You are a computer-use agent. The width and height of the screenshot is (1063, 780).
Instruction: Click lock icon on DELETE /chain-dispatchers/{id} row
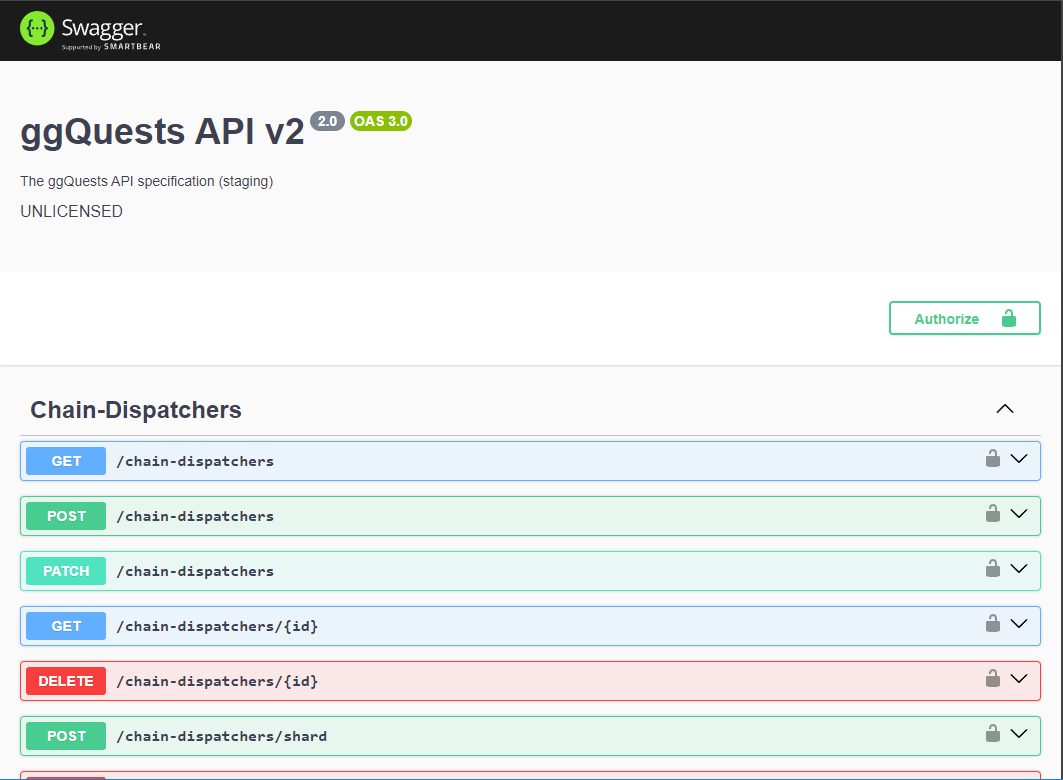[x=992, y=678]
